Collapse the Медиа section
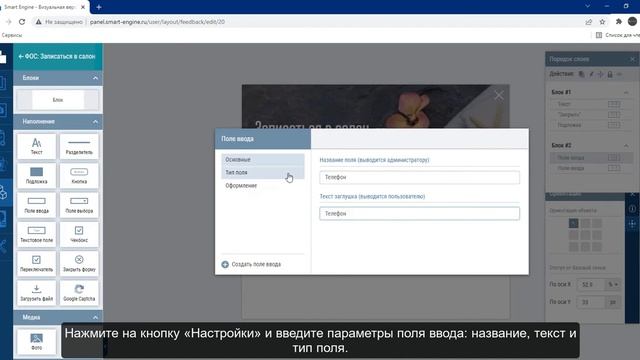Screen dimensions: 640x360 pos(95,317)
